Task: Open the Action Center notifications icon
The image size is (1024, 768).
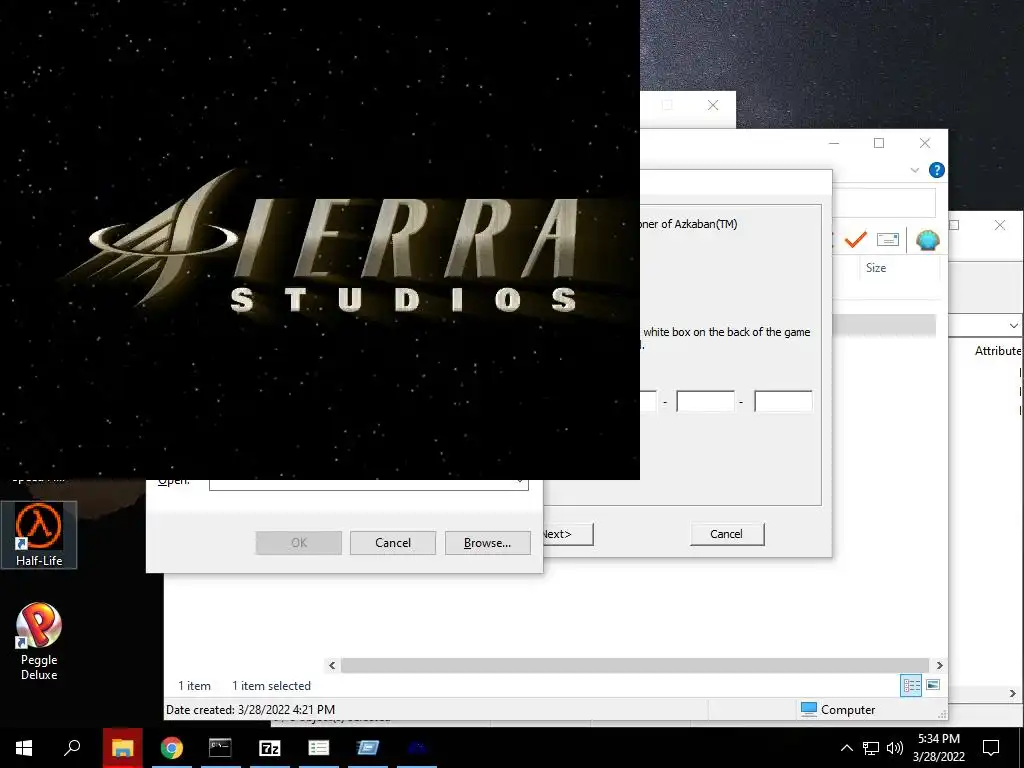Action: [991, 748]
